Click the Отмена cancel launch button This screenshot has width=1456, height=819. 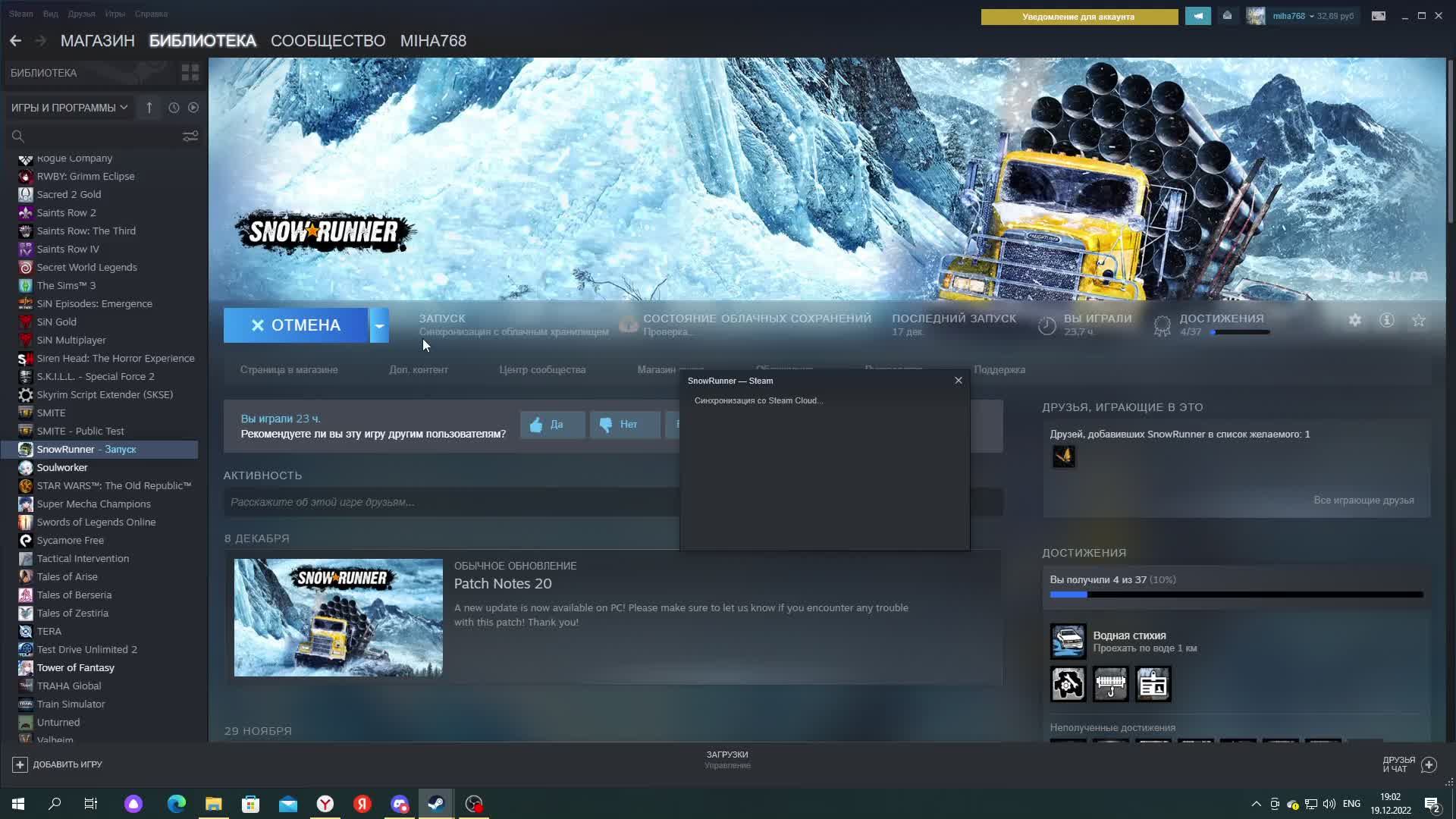pos(296,325)
